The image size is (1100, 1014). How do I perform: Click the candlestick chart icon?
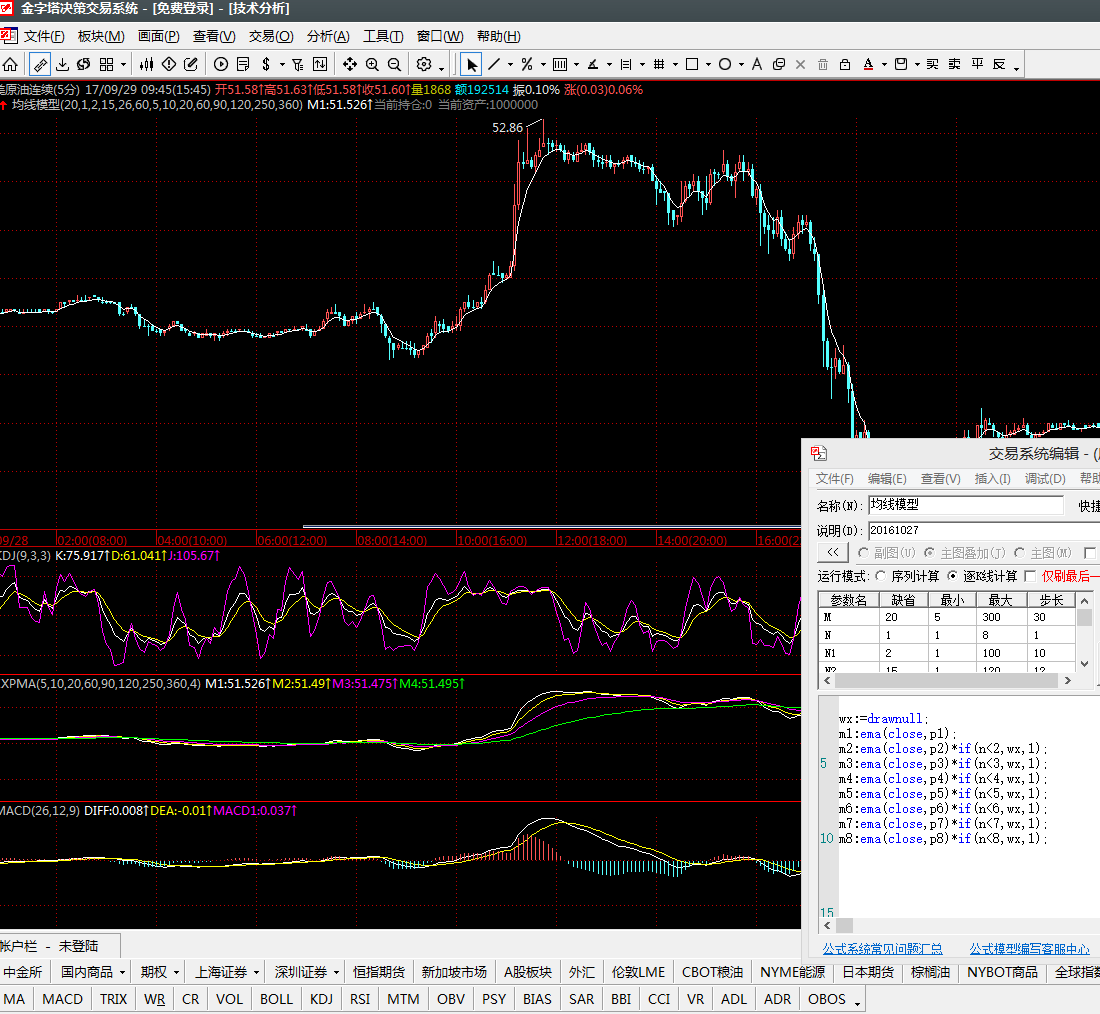(x=146, y=65)
